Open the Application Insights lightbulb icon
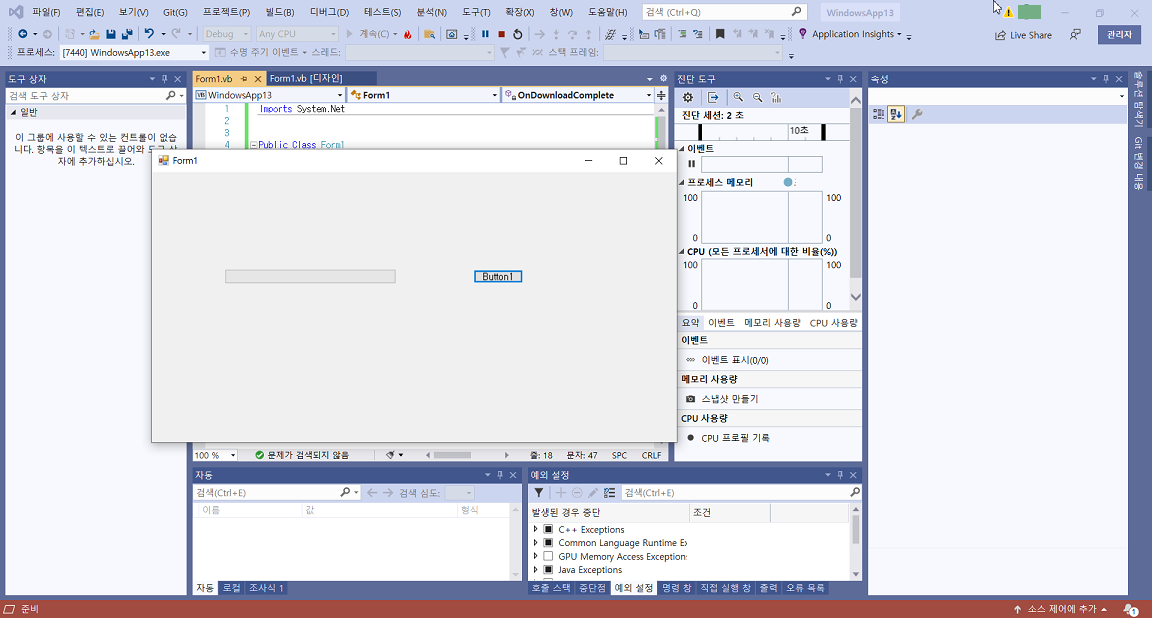The width and height of the screenshot is (1152, 618). click(802, 34)
